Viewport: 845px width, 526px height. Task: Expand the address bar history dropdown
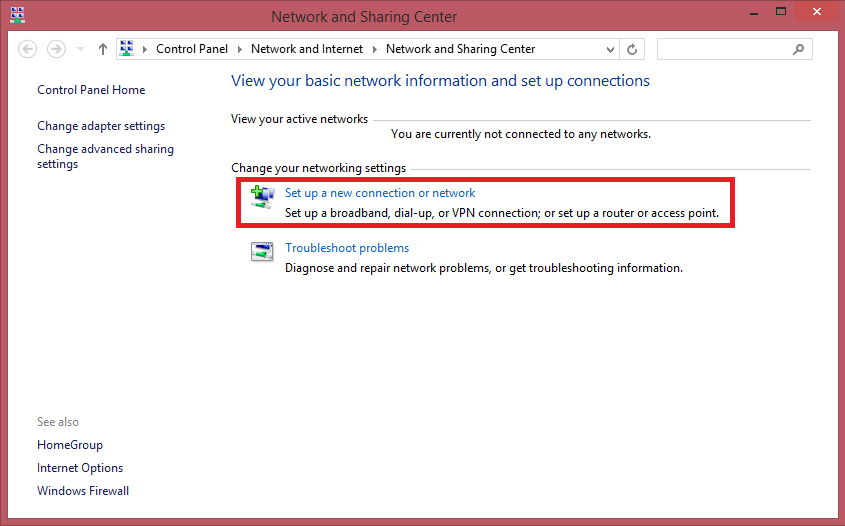point(611,49)
